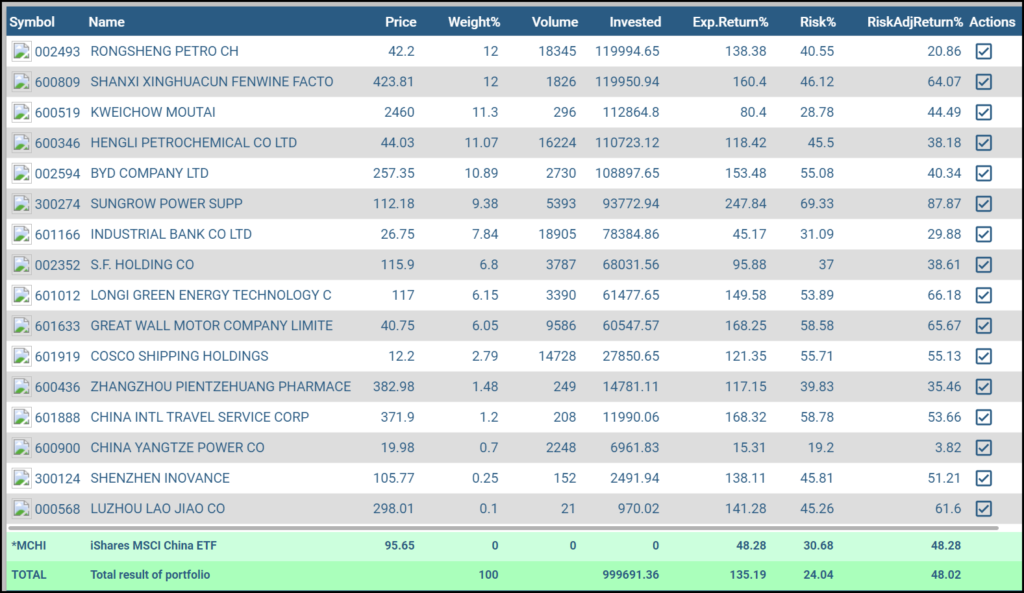Click the logo icon beside 601888
1024x593 pixels.
tap(21, 417)
